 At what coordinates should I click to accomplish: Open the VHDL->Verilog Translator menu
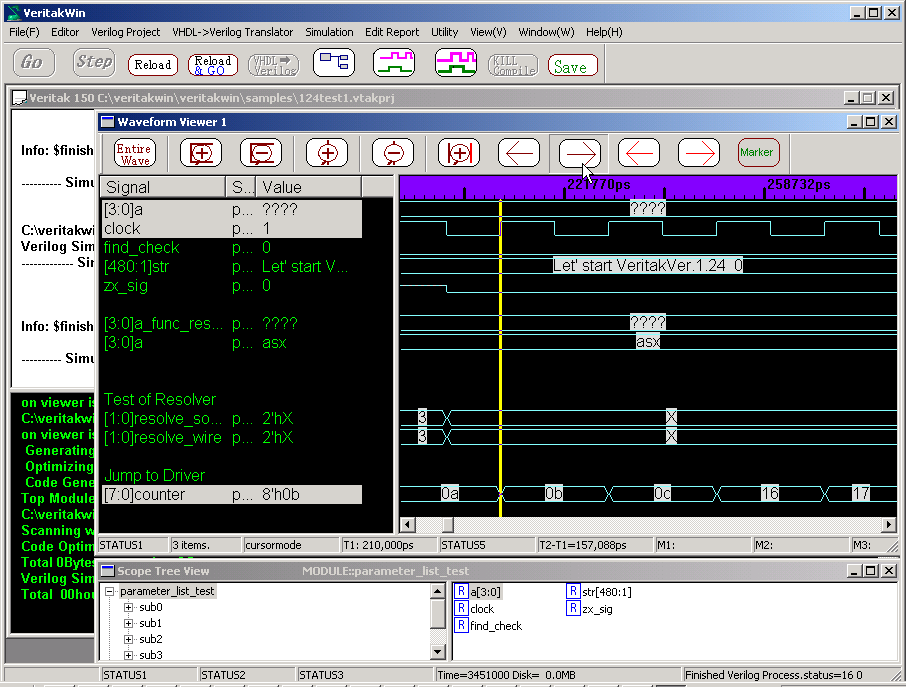pyautogui.click(x=232, y=32)
